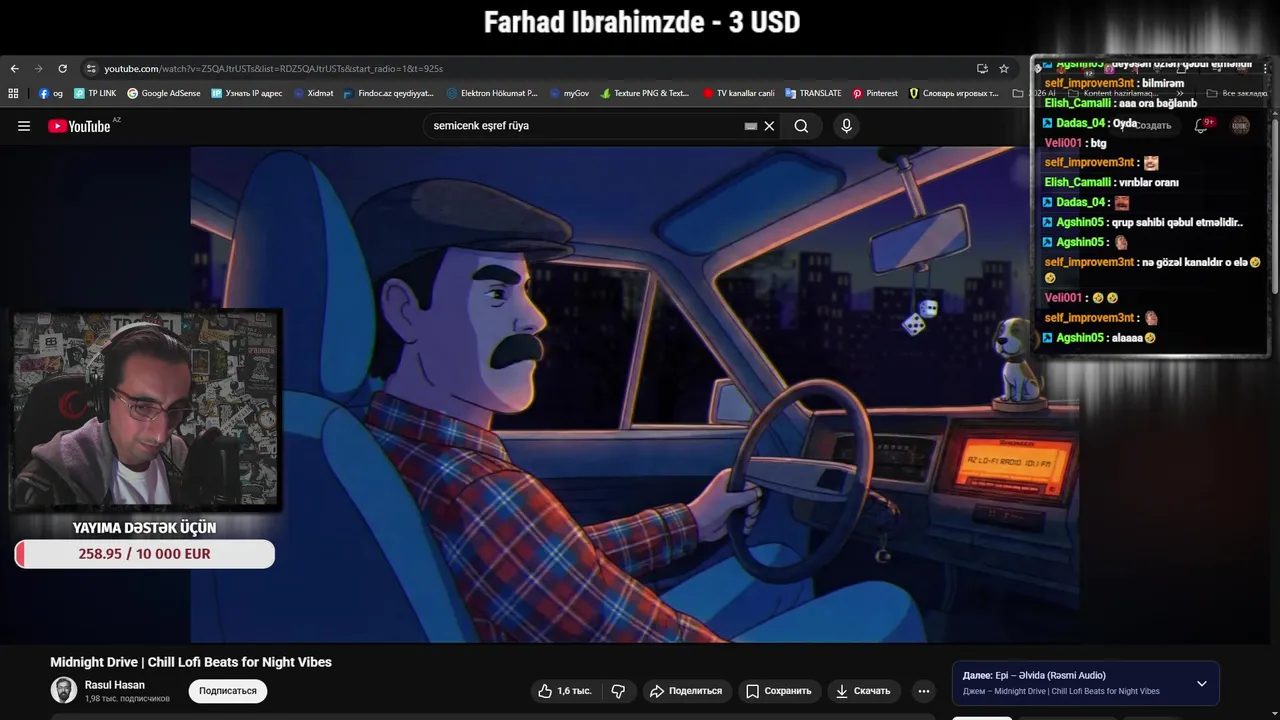The height and width of the screenshot is (720, 1280).
Task: Click the Поделиться share button
Action: (686, 691)
